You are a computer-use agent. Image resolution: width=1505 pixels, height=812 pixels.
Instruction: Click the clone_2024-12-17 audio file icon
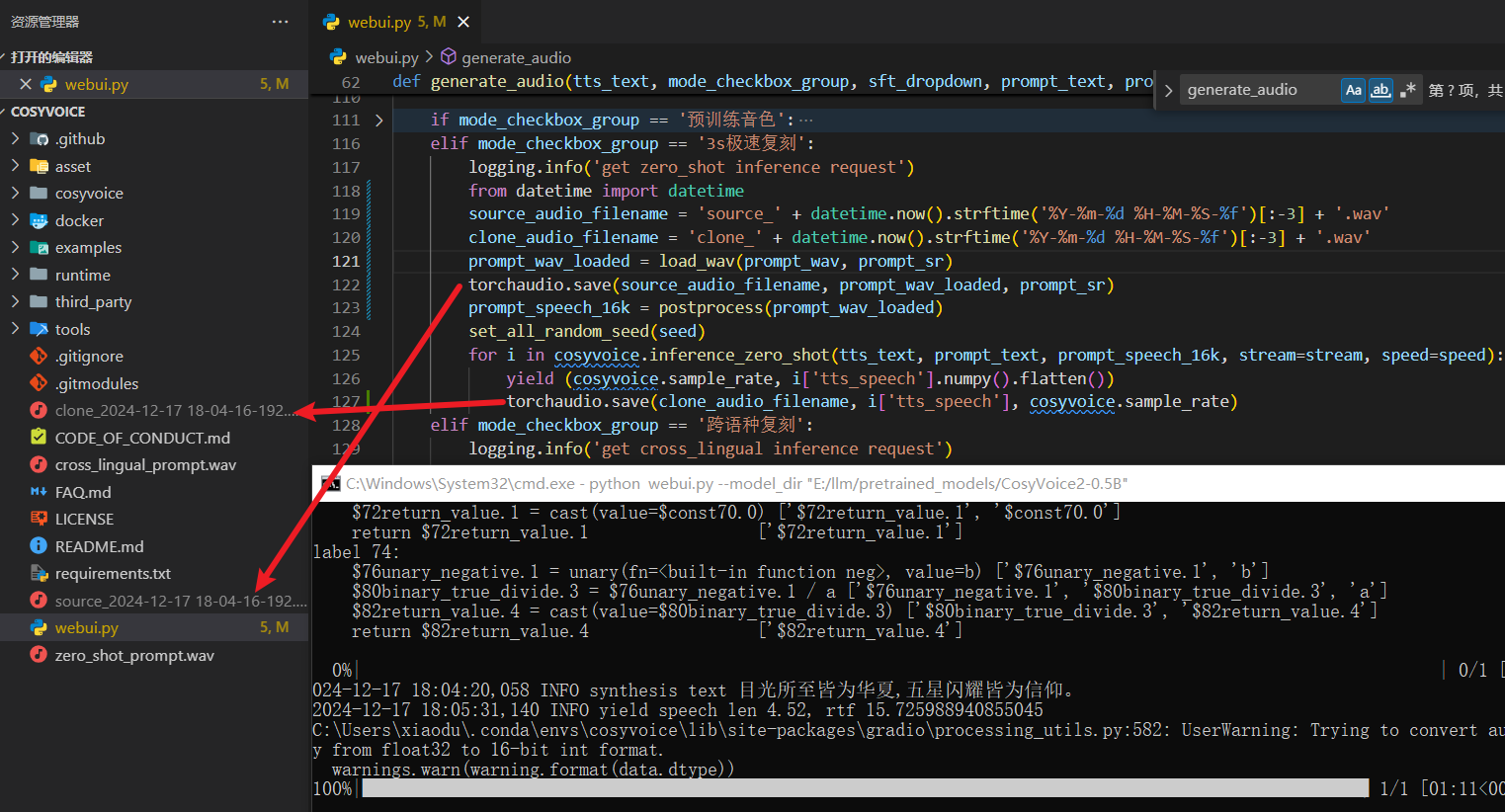[x=39, y=410]
